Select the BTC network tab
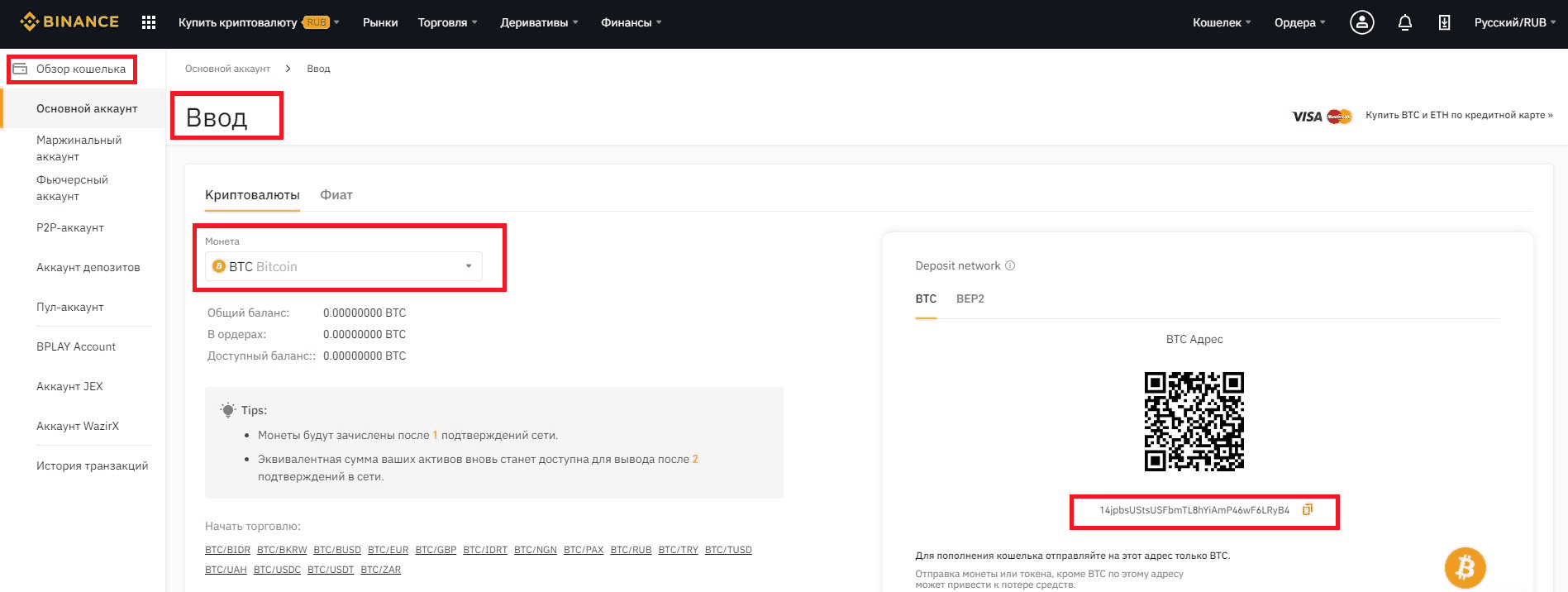Viewport: 1568px width, 592px height. (x=926, y=298)
